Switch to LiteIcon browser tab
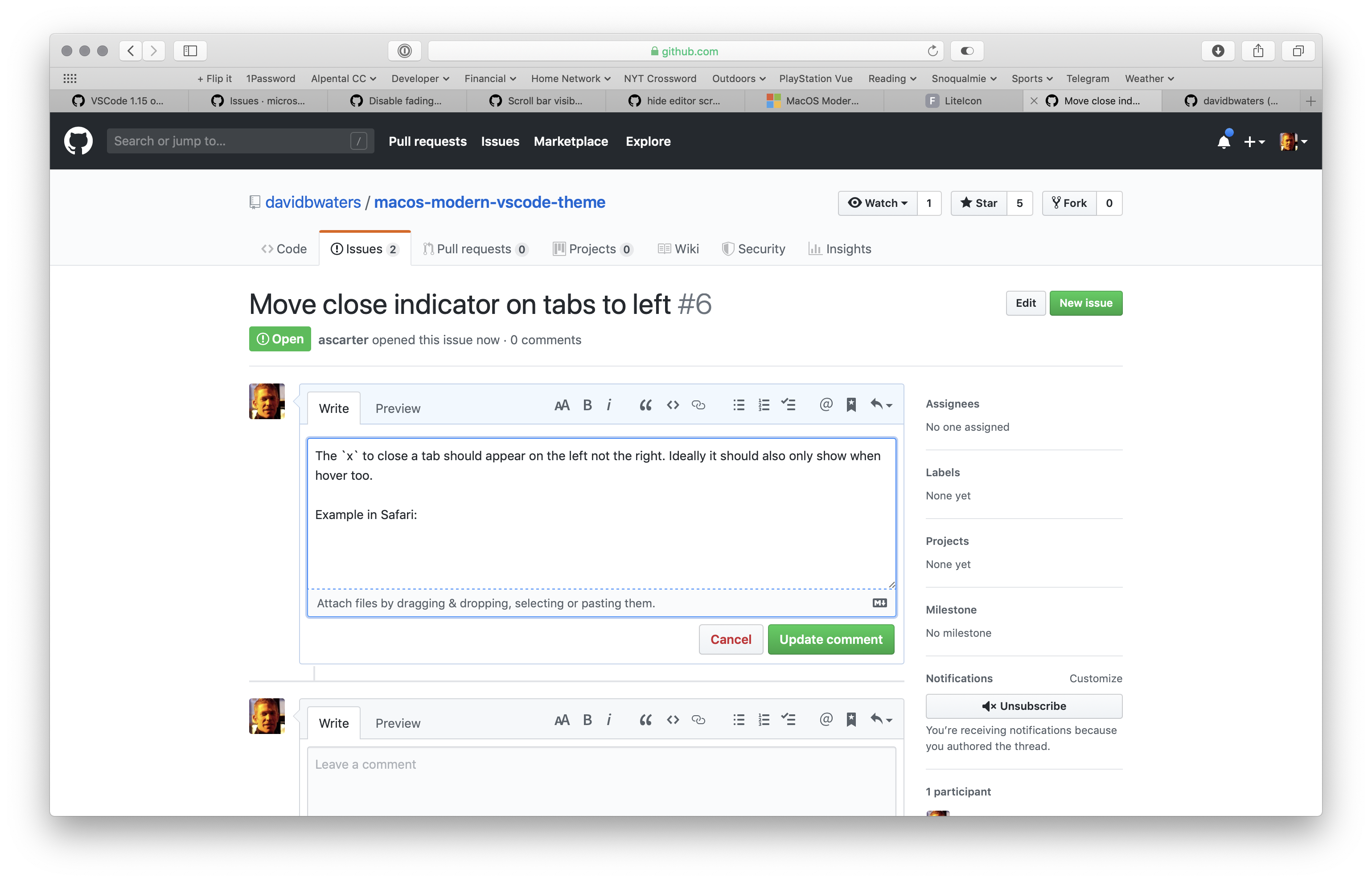Image resolution: width=1372 pixels, height=882 pixels. click(x=953, y=101)
